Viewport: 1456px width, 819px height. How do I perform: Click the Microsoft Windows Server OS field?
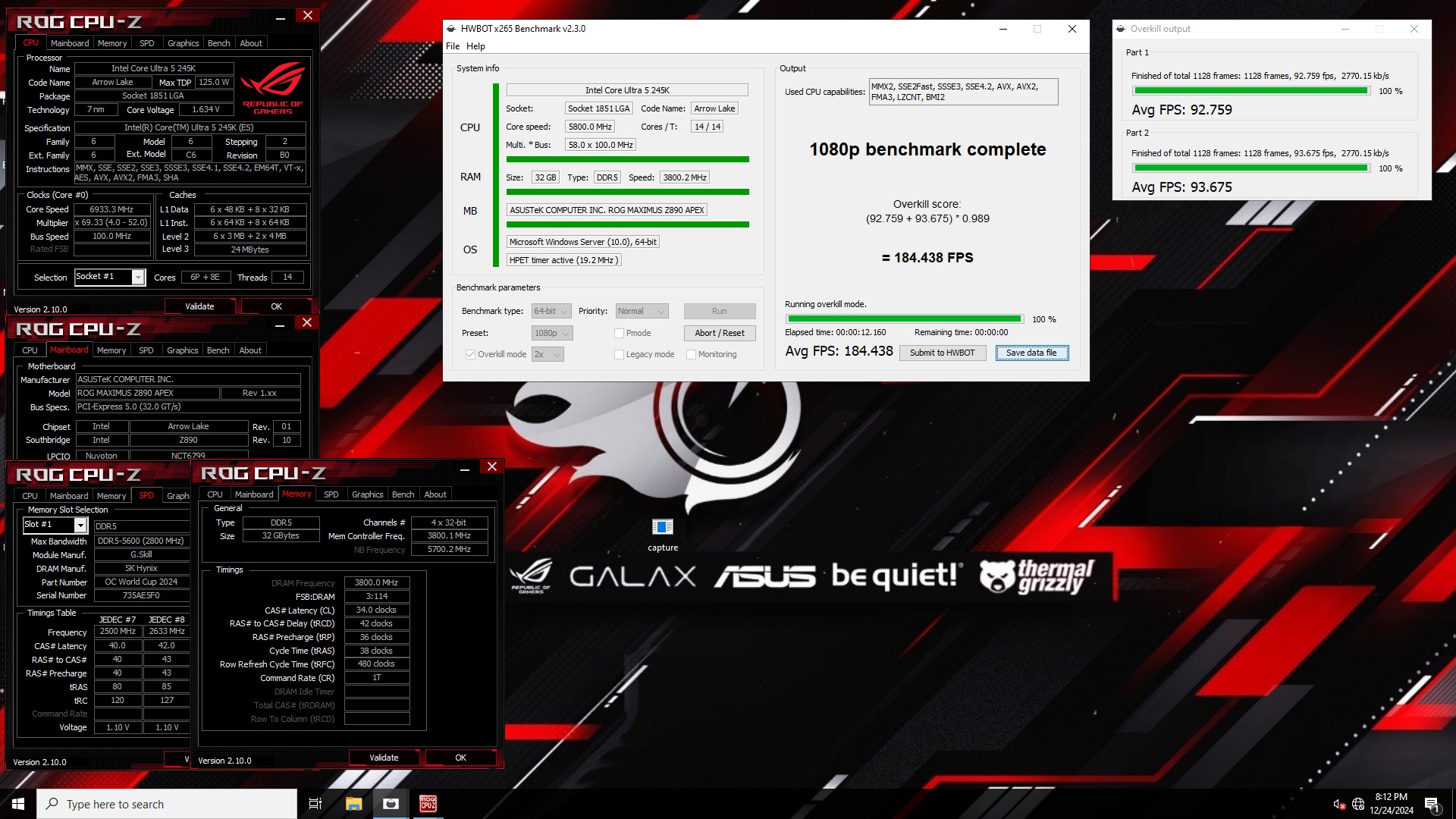(583, 242)
